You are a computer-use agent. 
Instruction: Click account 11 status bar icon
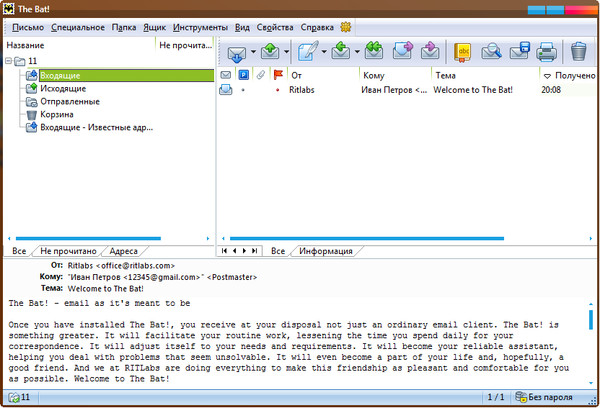click(x=14, y=398)
